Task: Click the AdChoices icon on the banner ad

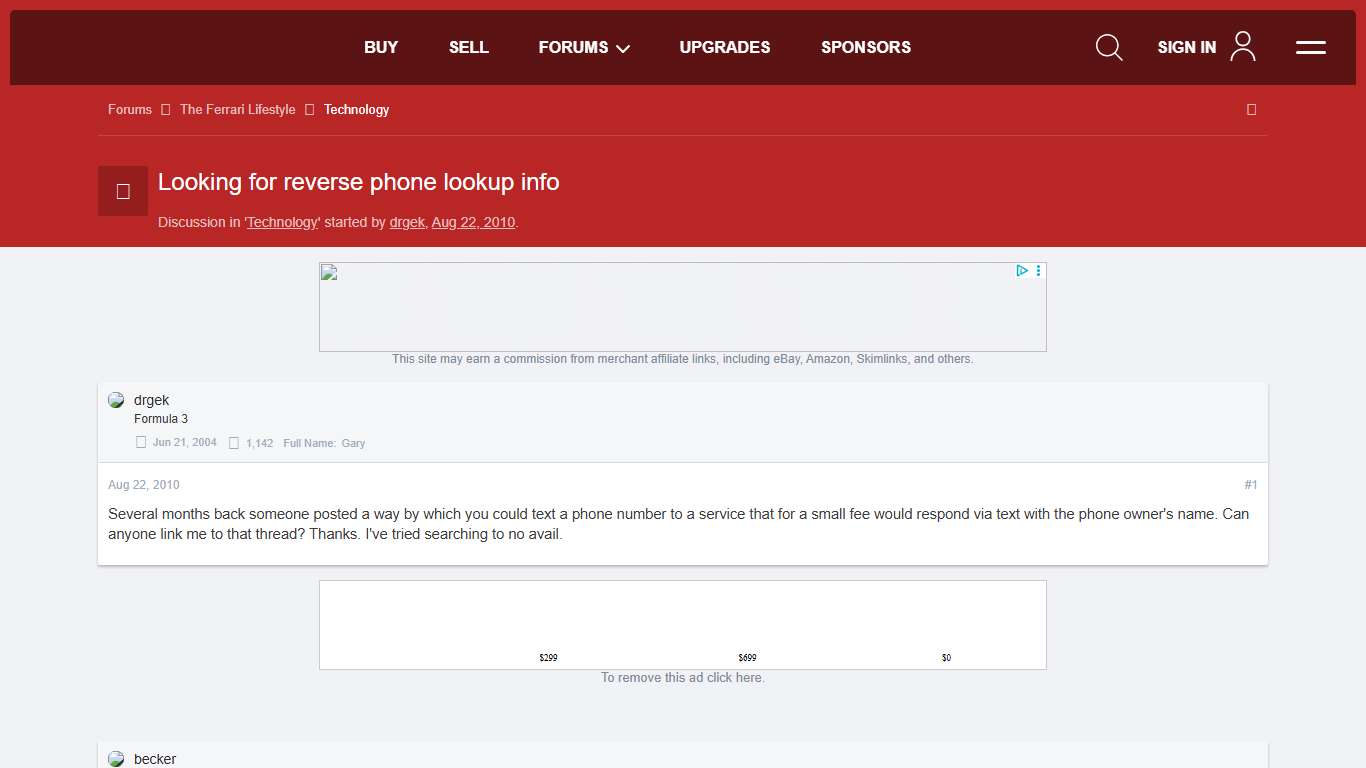Action: click(1021, 270)
